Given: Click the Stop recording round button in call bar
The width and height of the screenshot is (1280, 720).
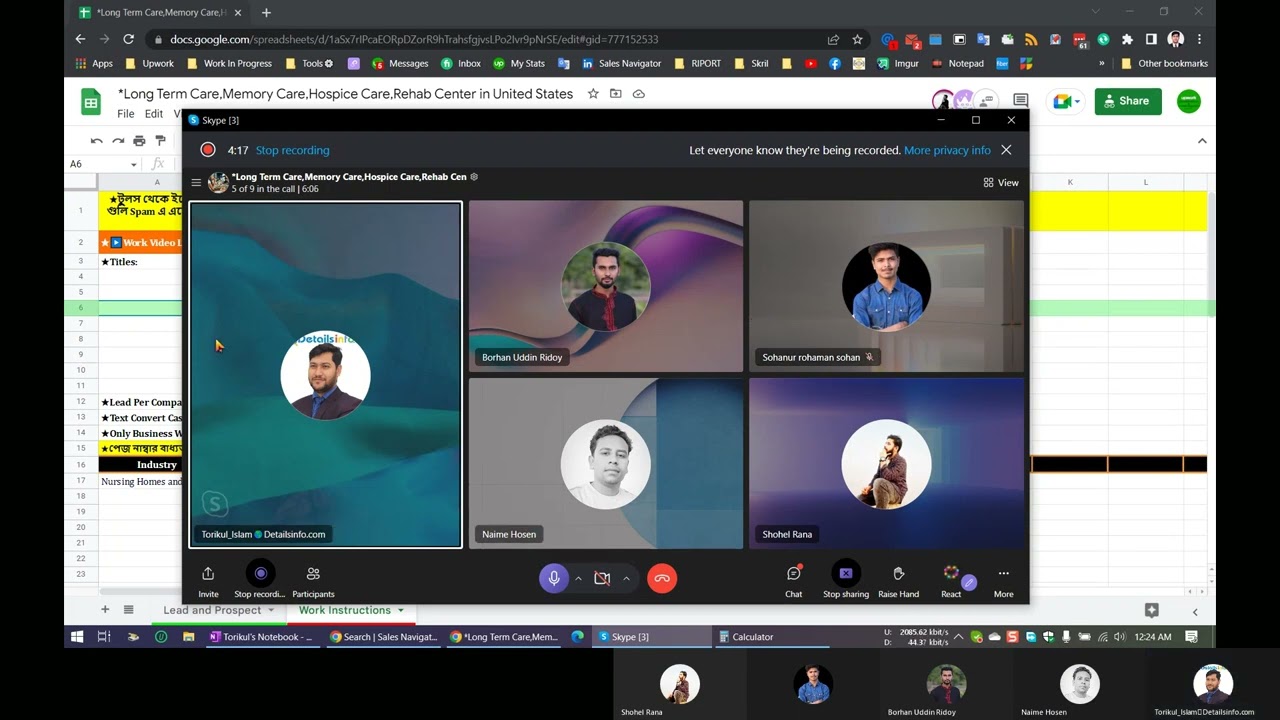Looking at the screenshot, I should click(260, 573).
